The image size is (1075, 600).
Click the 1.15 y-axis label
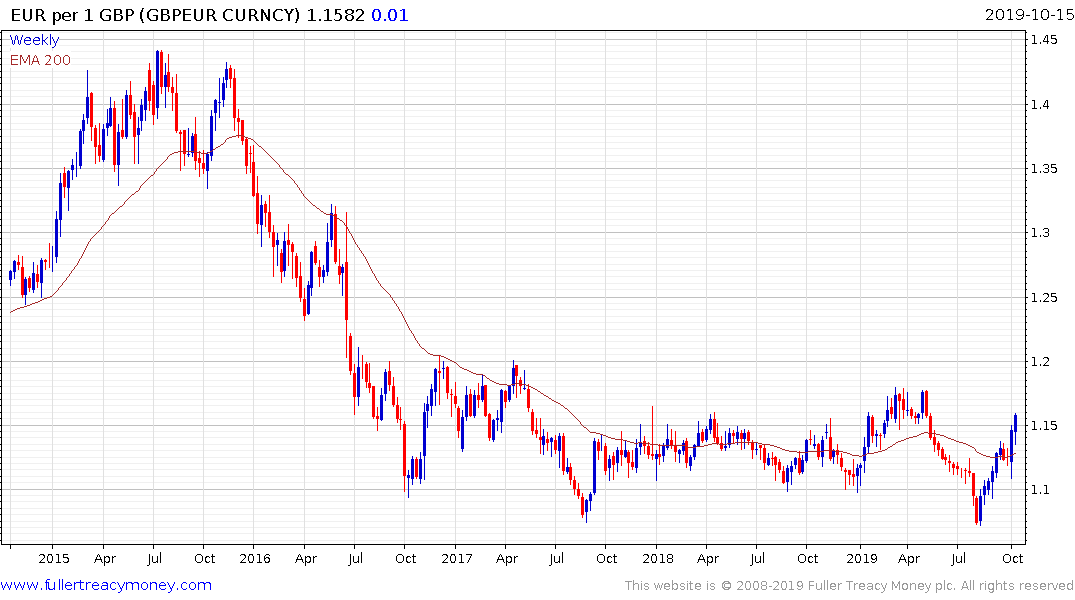1044,426
